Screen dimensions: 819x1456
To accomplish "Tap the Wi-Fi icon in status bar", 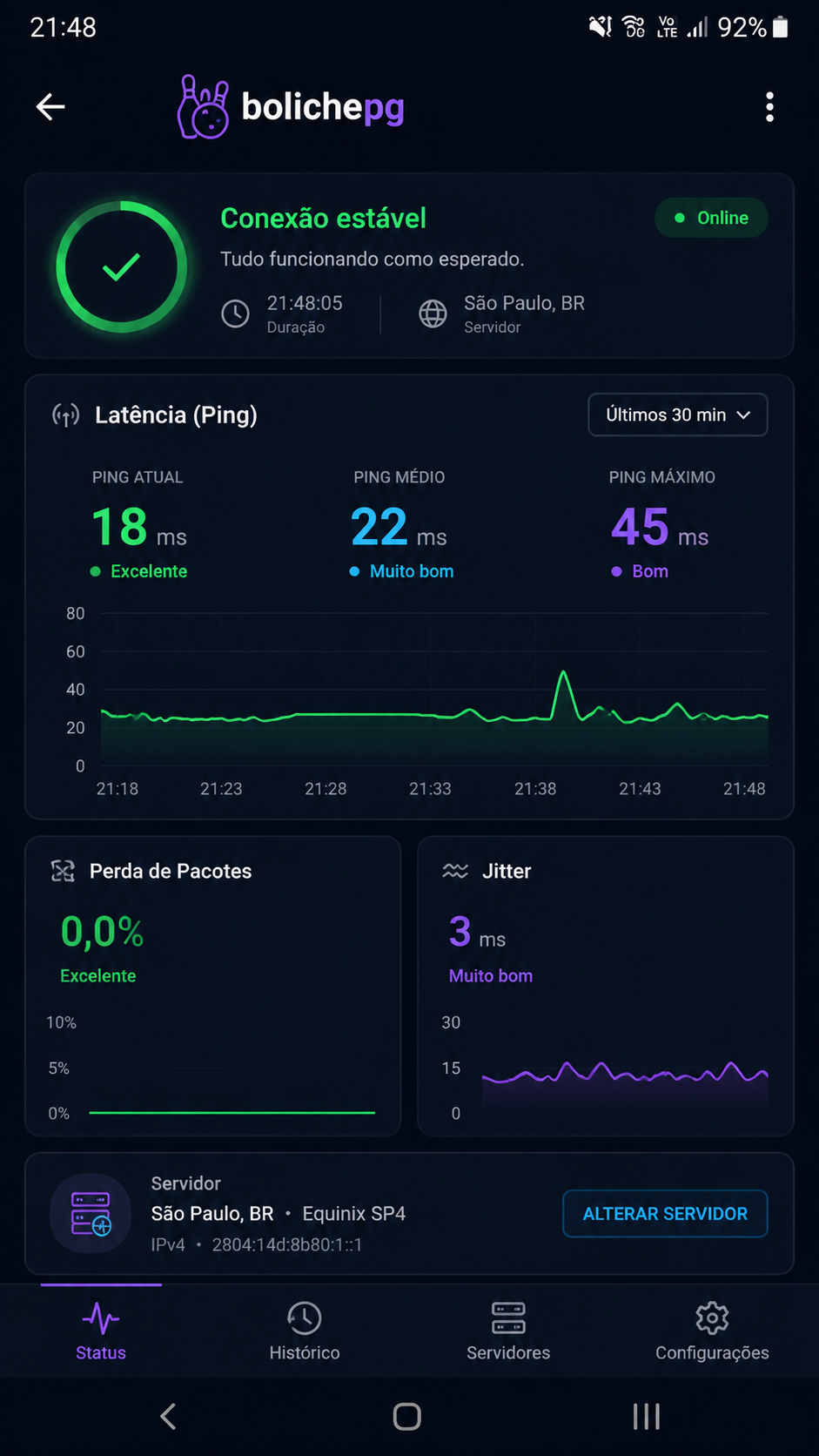I will (634, 27).
